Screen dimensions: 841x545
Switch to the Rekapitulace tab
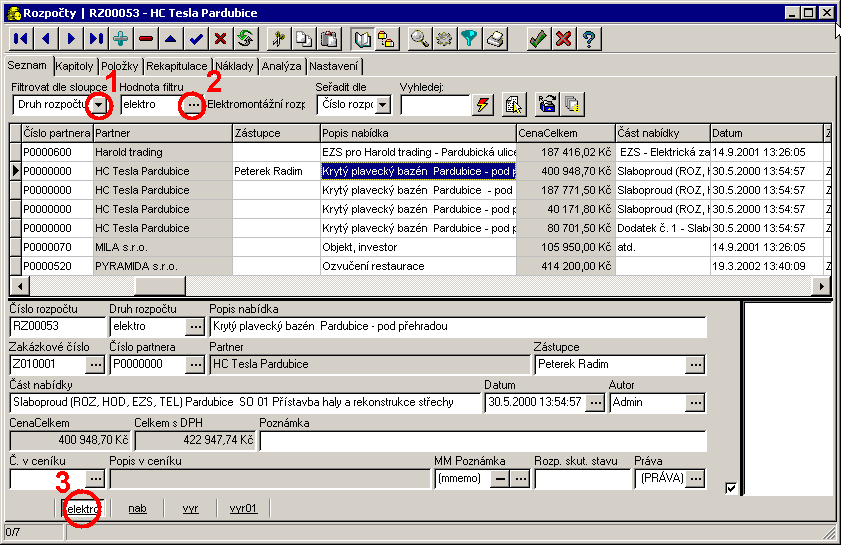point(176,66)
